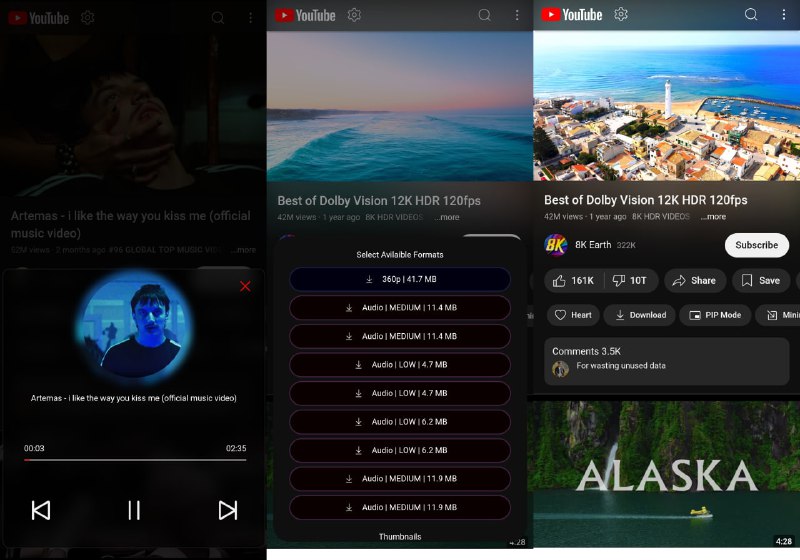The width and height of the screenshot is (800, 560).
Task: Close the audio player with red X
Action: point(245,287)
